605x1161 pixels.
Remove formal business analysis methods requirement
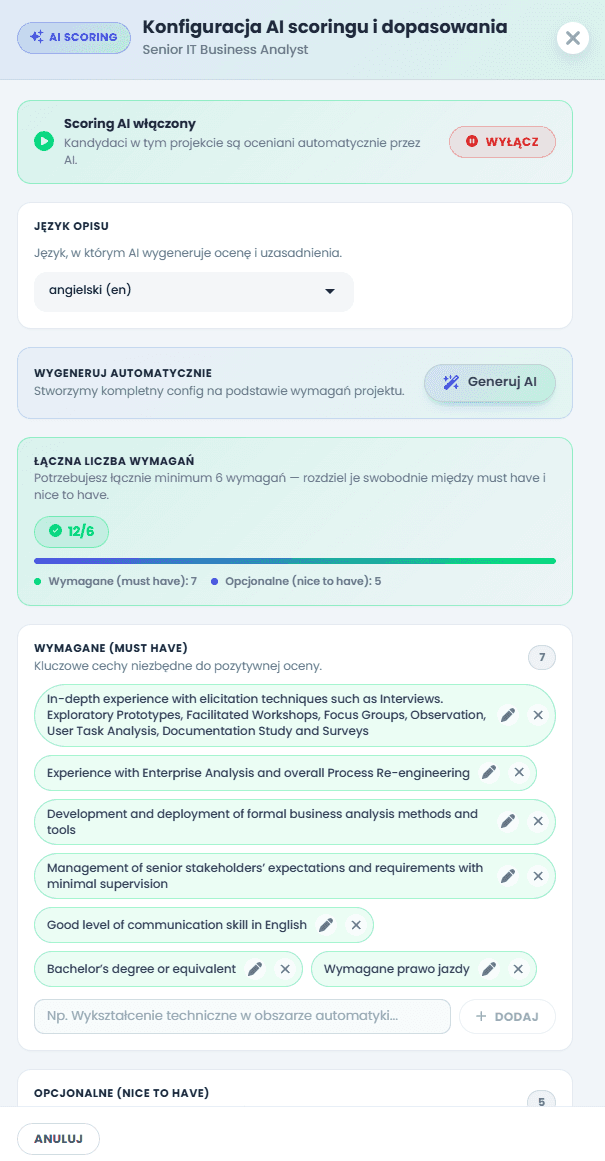538,821
